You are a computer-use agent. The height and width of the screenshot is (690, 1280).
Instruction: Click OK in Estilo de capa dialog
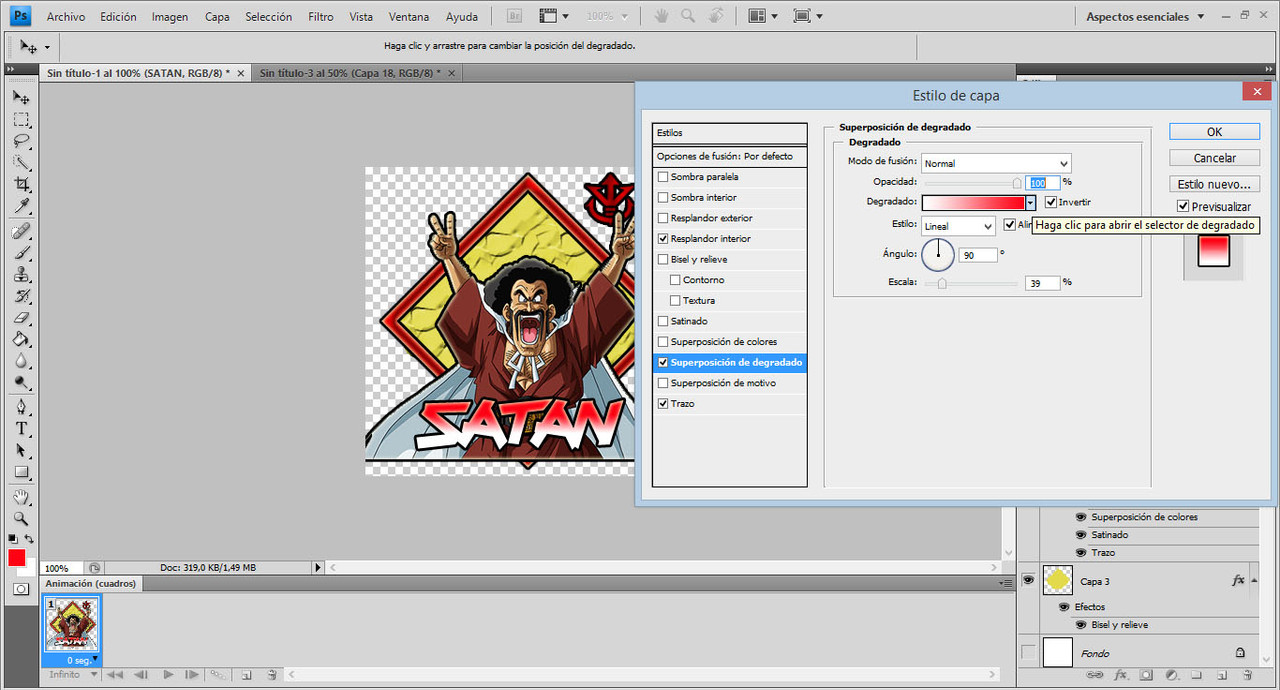(1214, 132)
